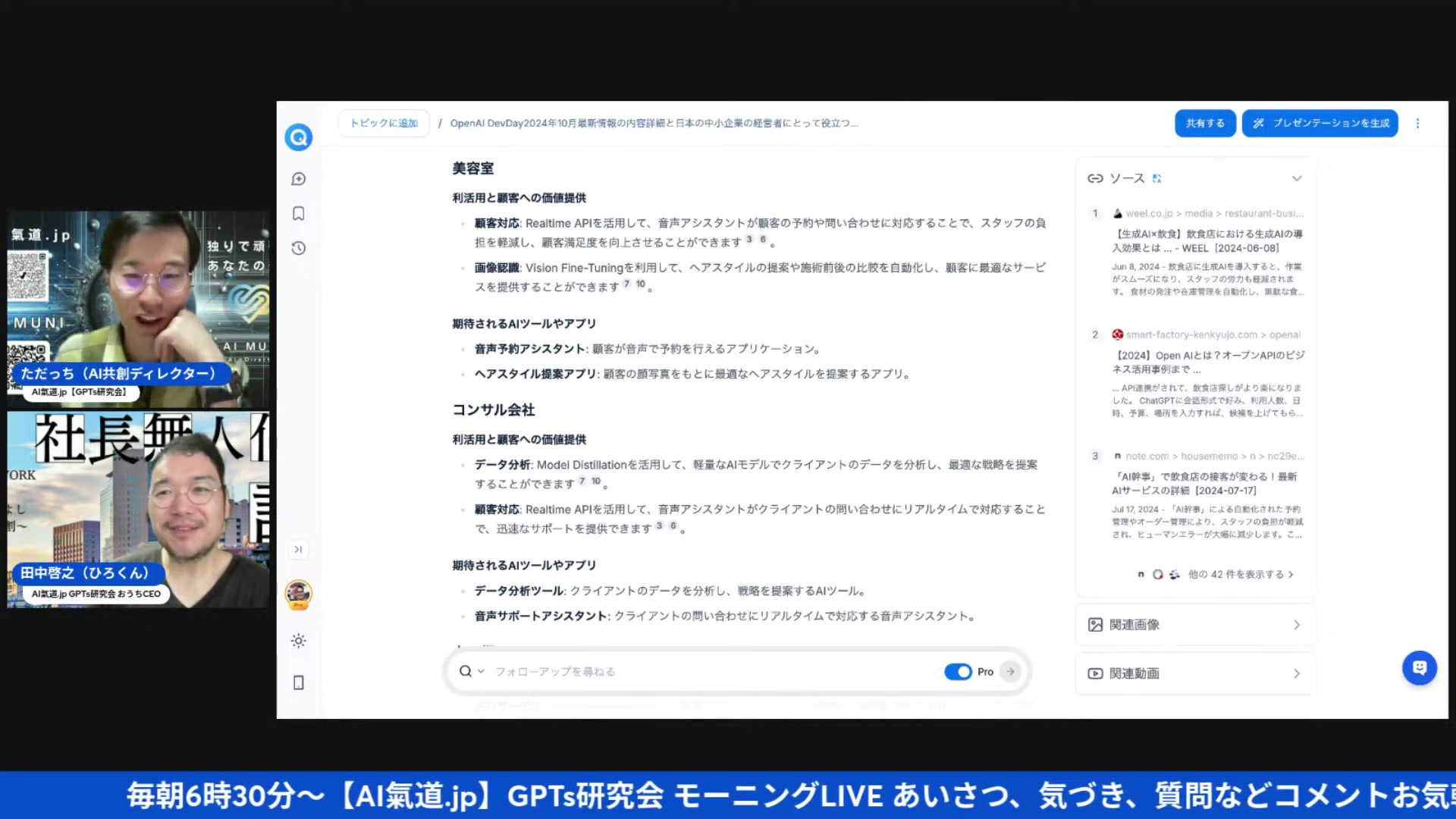Click the フォローアップを尋ねる input field

(x=713, y=671)
